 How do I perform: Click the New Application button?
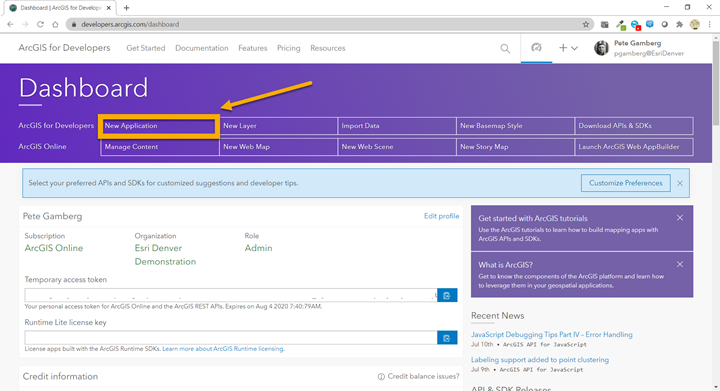click(158, 126)
